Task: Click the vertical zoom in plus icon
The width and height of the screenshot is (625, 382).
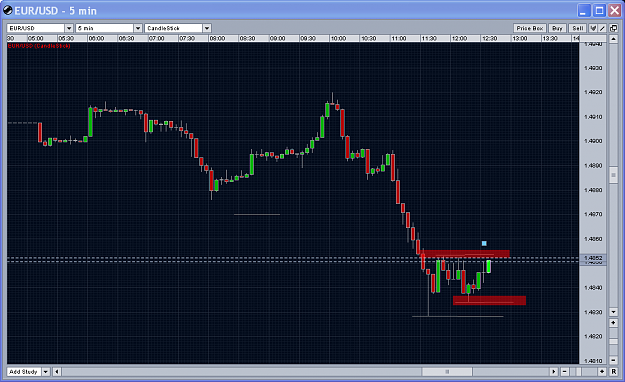Action: (x=613, y=323)
